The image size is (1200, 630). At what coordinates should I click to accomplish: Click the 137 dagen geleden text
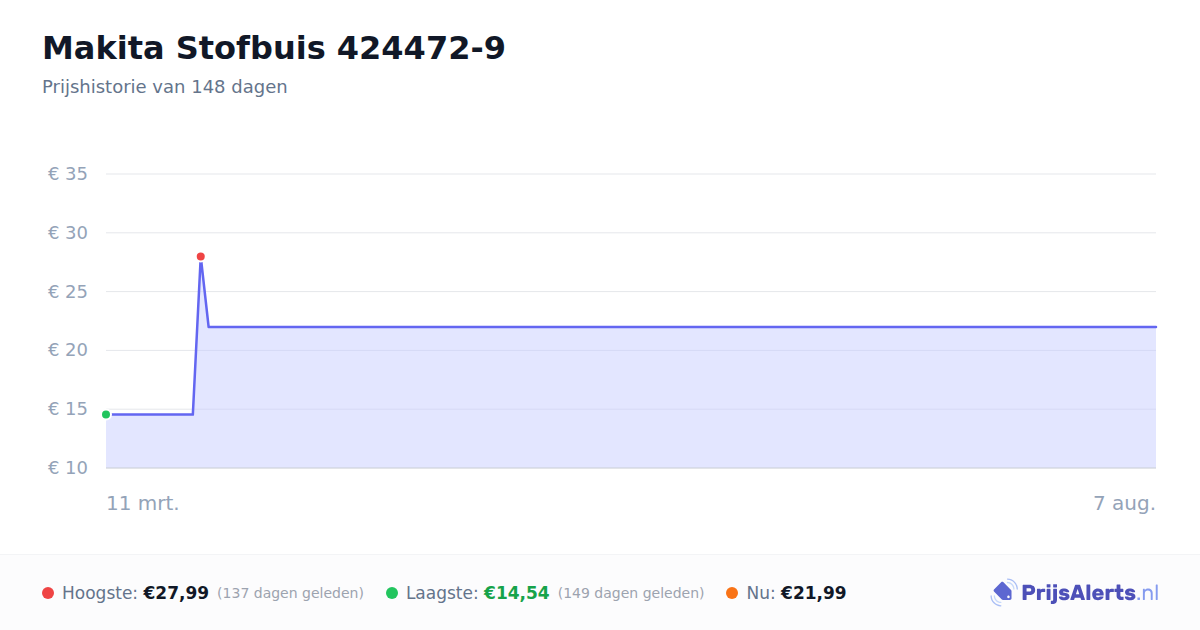(x=290, y=593)
